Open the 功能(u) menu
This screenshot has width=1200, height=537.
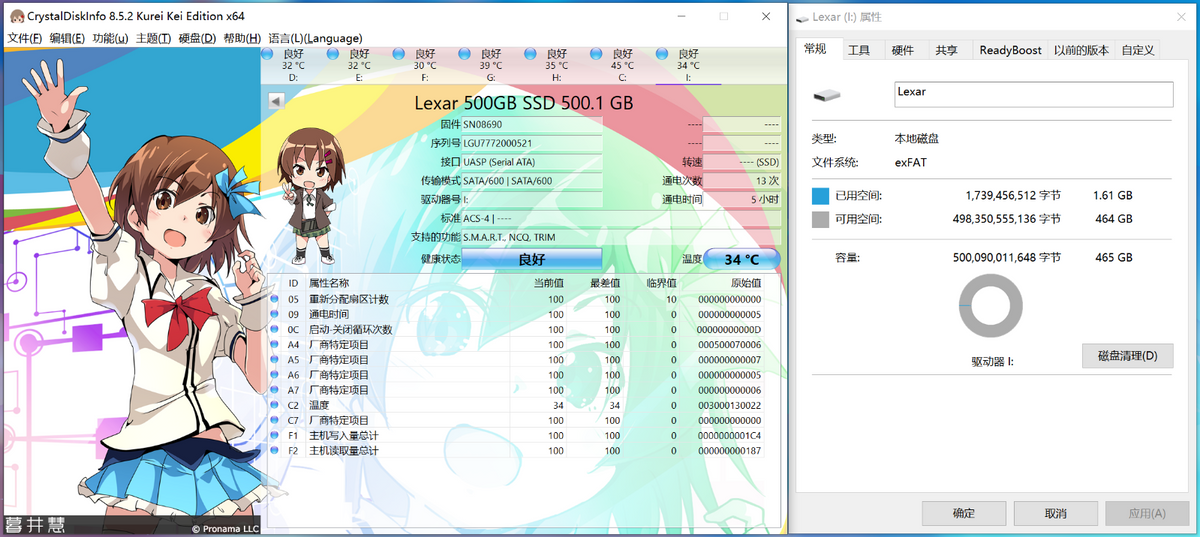click(110, 38)
